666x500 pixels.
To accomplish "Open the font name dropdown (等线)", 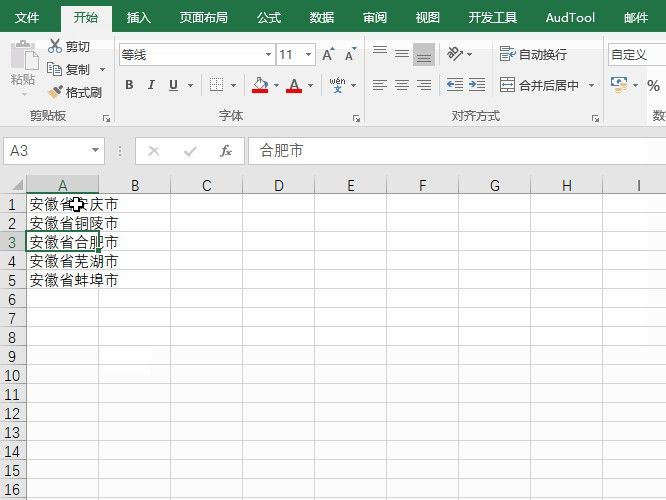I will (268, 54).
